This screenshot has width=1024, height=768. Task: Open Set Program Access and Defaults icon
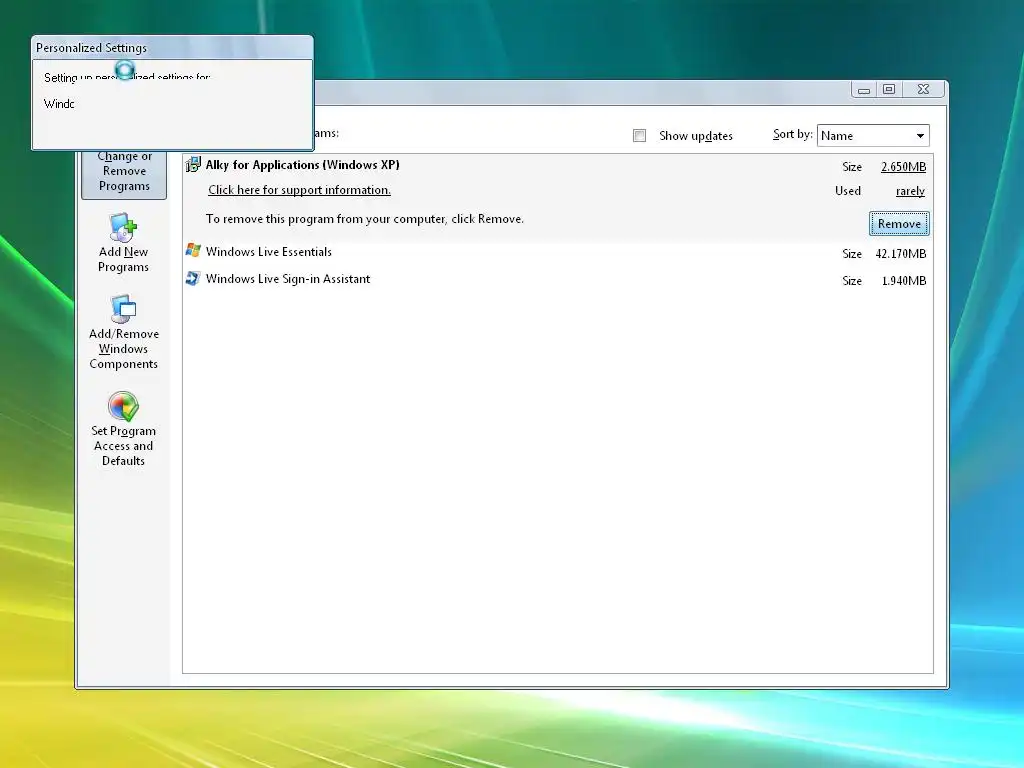(x=123, y=406)
